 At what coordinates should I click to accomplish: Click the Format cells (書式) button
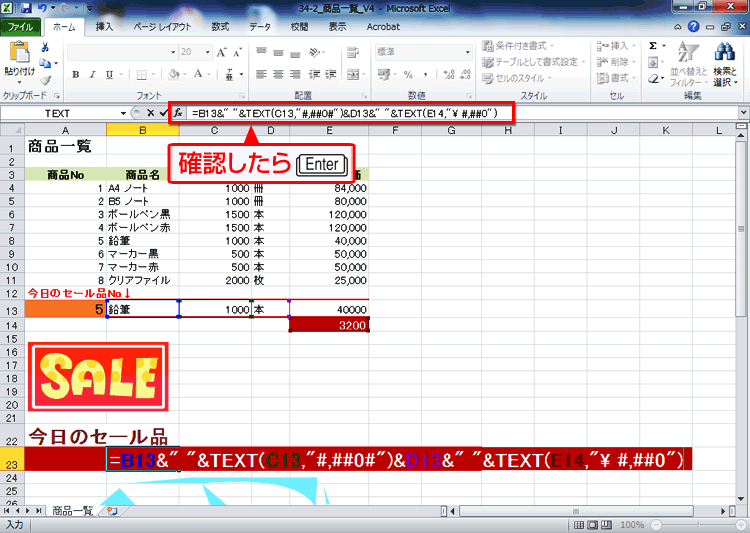click(x=617, y=78)
